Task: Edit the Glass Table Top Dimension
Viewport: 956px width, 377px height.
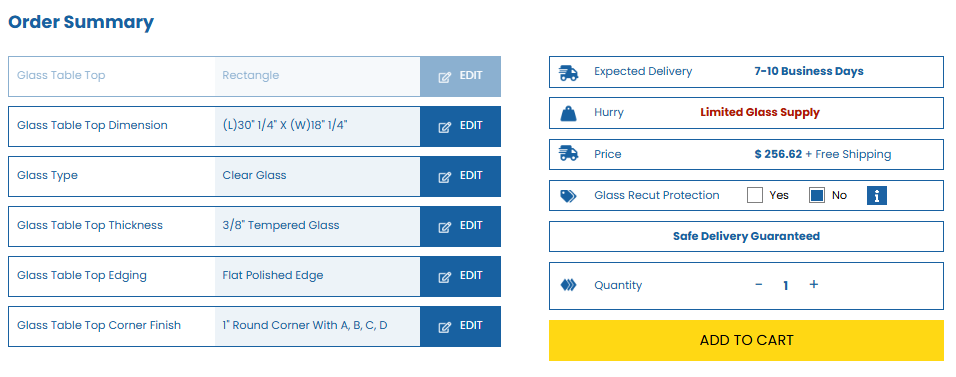Action: [460, 126]
